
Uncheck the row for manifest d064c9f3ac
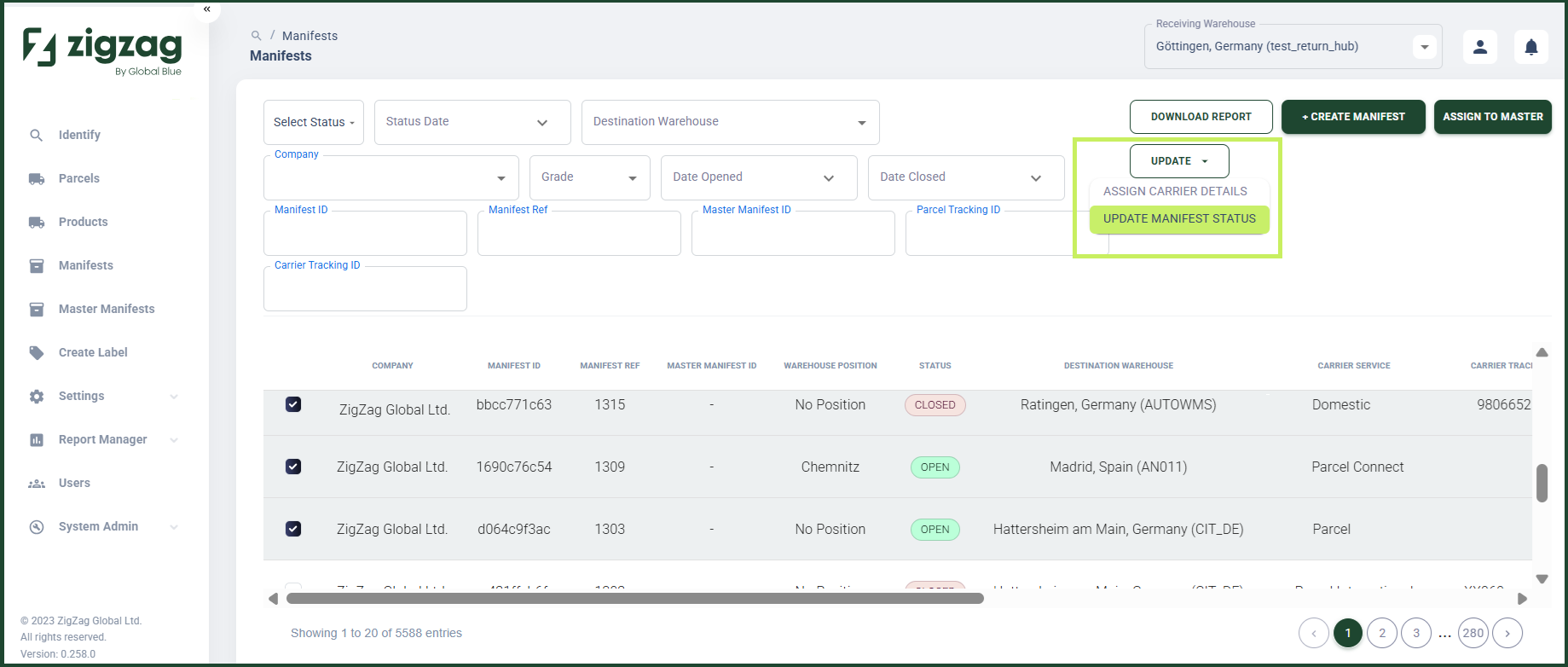coord(293,529)
